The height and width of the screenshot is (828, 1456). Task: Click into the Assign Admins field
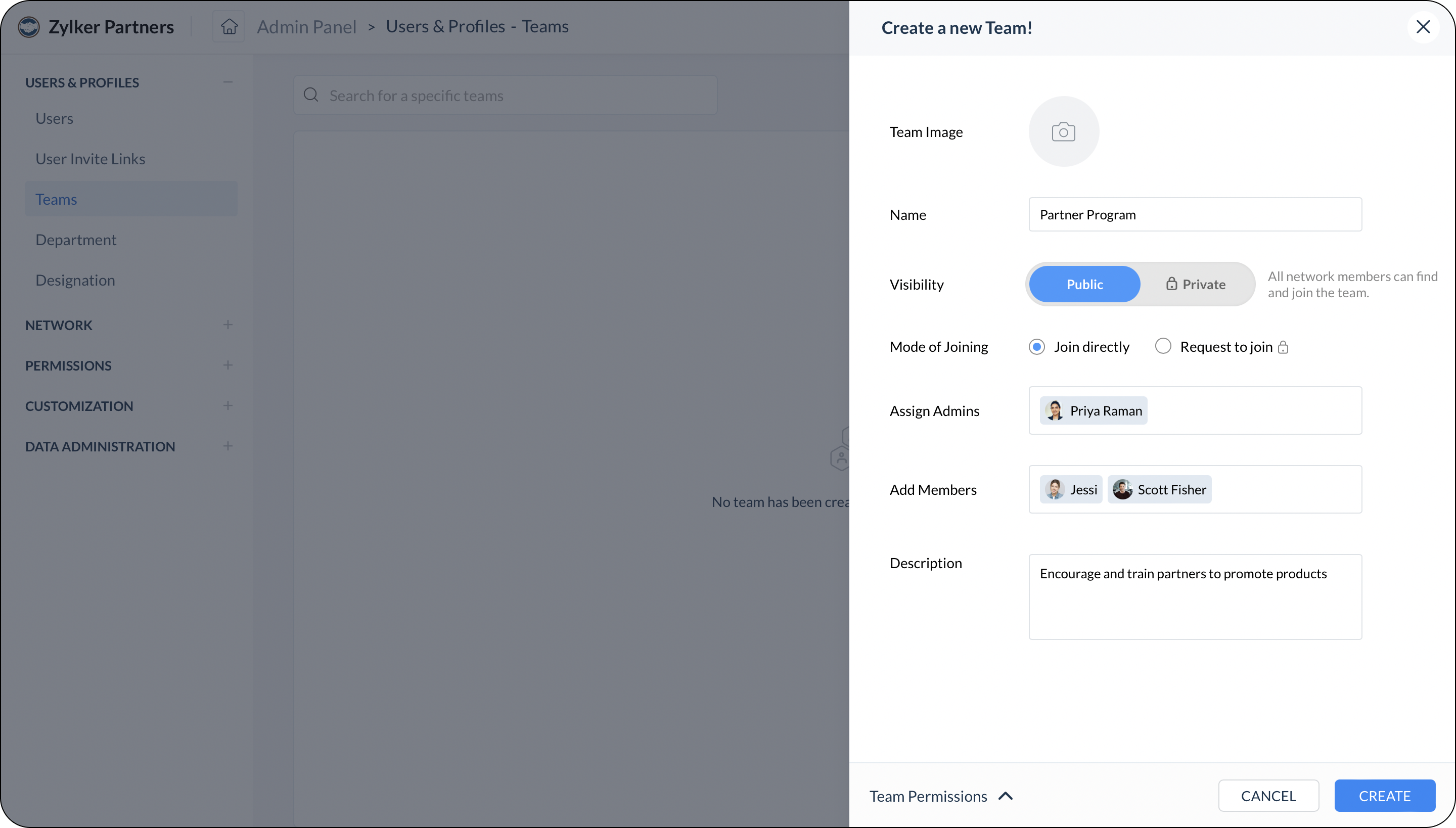[x=1195, y=410]
